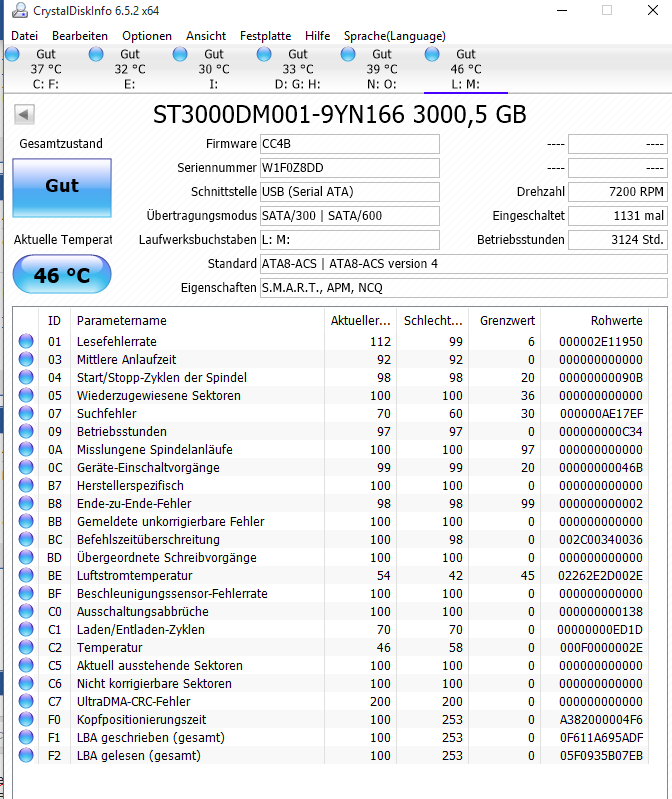Open the Sprache(Language) menu
This screenshot has width=672, height=799.
pos(395,36)
